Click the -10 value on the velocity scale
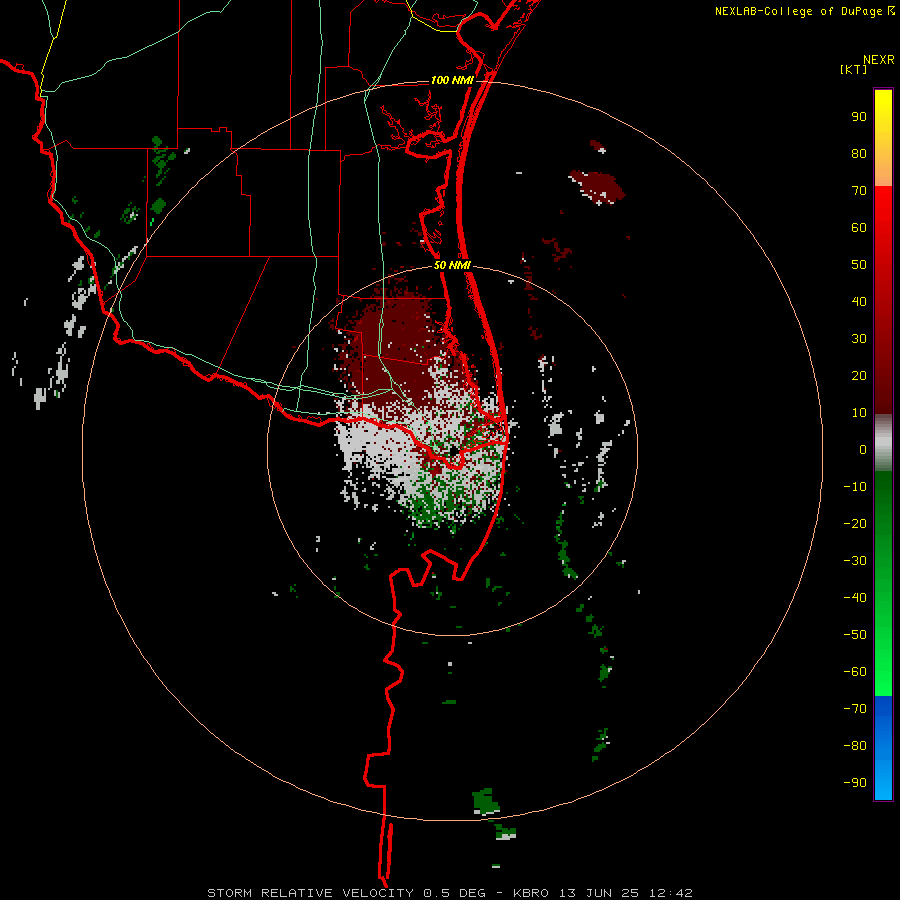The height and width of the screenshot is (900, 900). [x=855, y=487]
